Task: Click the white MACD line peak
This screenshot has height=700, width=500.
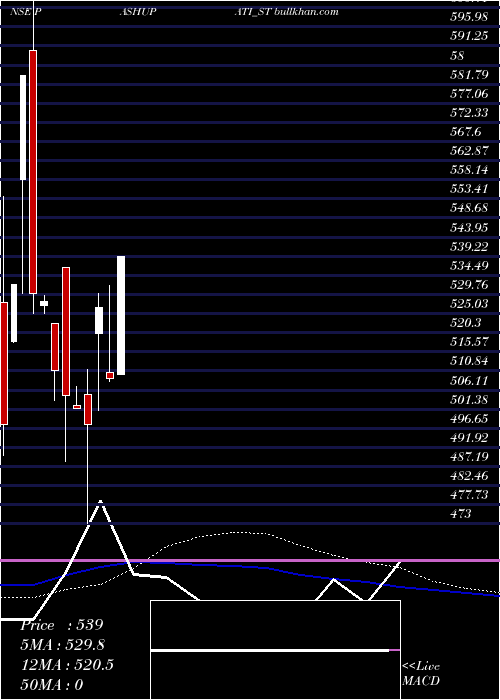Action: point(100,502)
